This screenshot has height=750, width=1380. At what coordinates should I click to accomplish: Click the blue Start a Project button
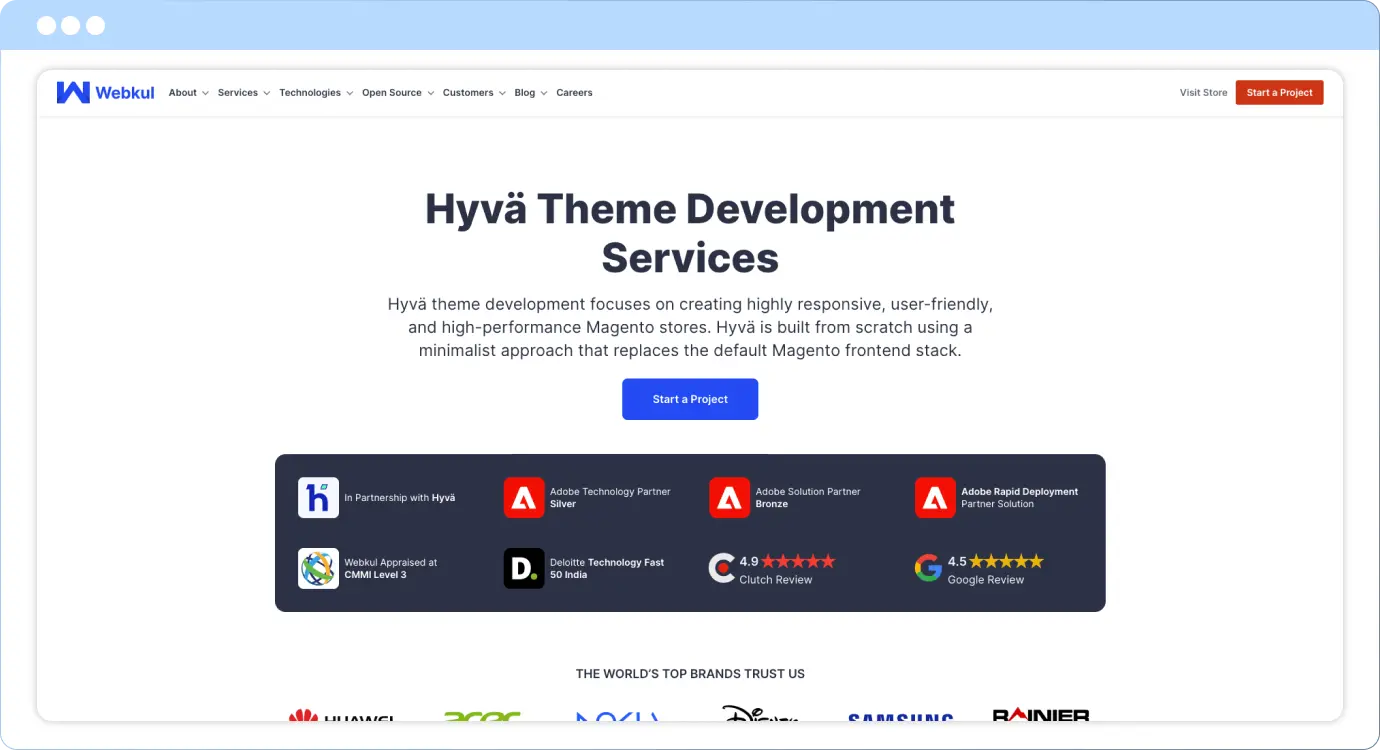690,398
